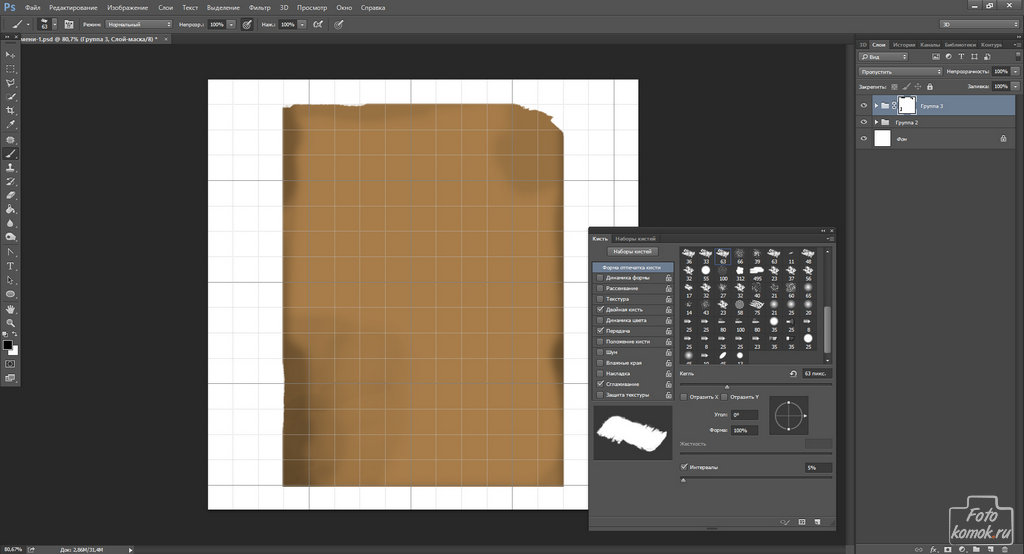Click create new brush icon in Brush panel
This screenshot has width=1024, height=554.
[817, 522]
